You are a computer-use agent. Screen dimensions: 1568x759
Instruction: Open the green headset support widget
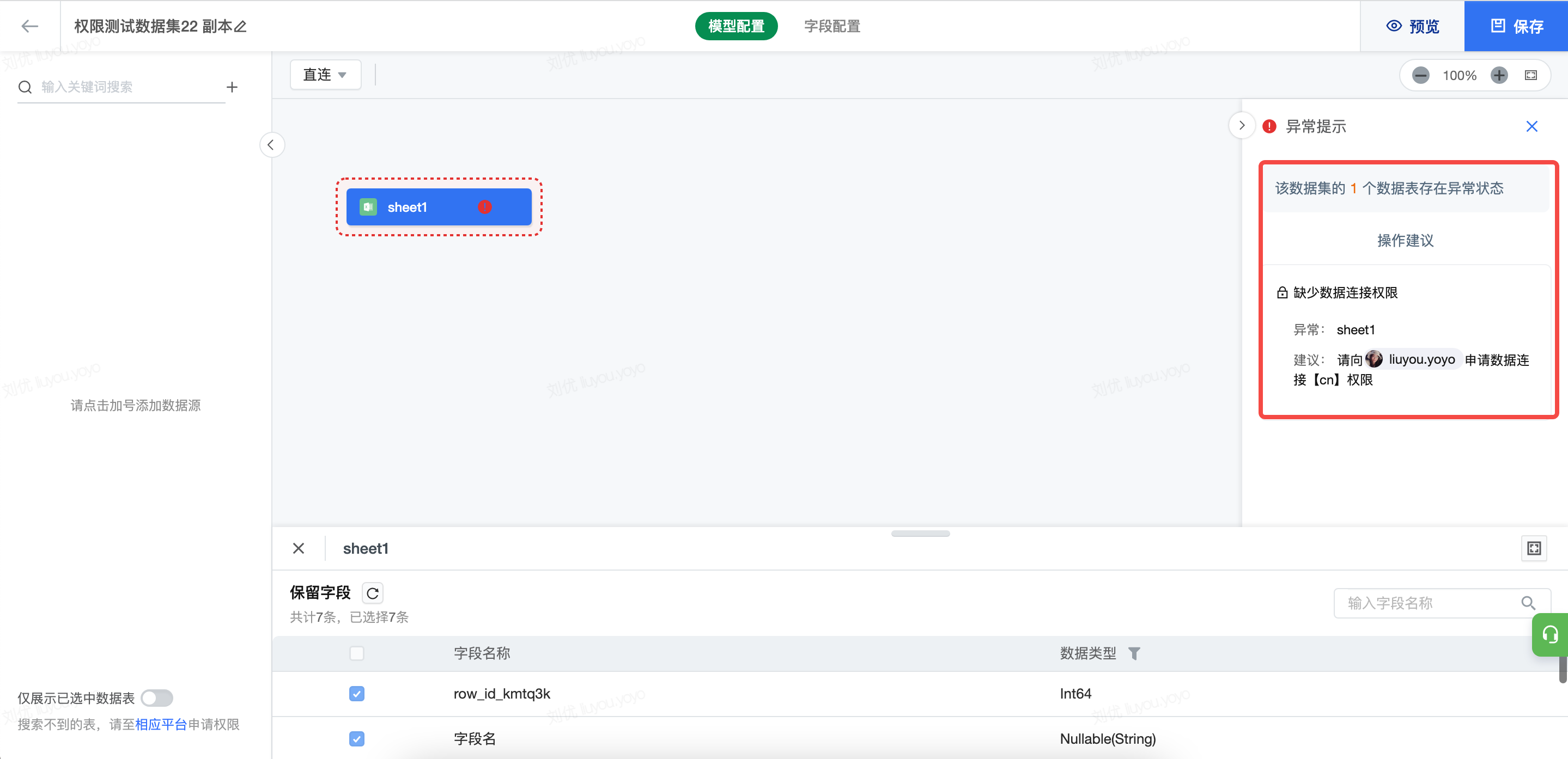pyautogui.click(x=1549, y=635)
